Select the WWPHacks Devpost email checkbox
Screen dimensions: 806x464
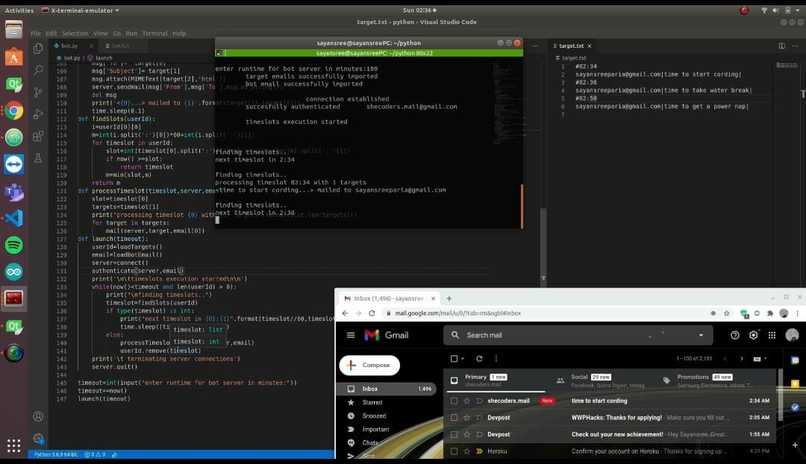(x=453, y=418)
